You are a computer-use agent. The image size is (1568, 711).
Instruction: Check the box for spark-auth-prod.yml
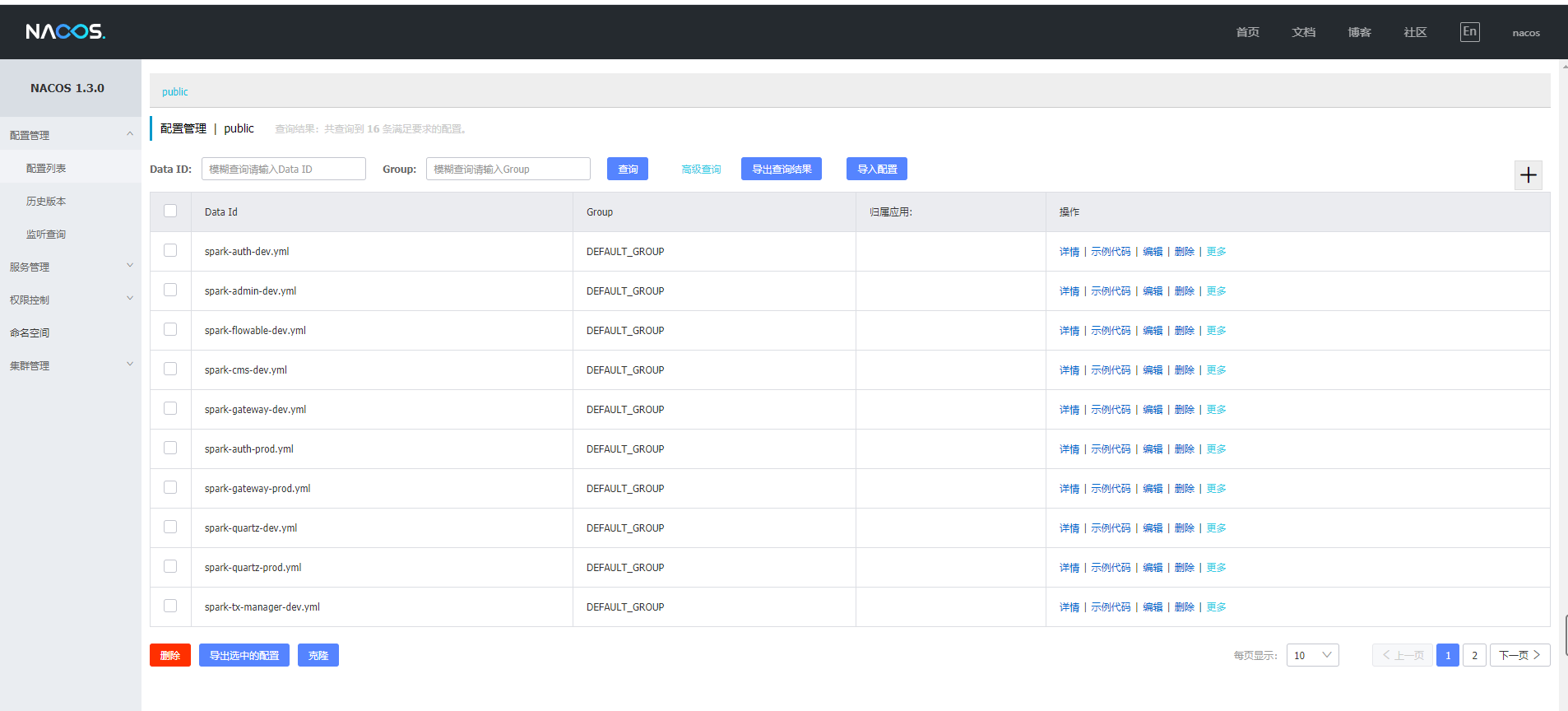tap(170, 448)
